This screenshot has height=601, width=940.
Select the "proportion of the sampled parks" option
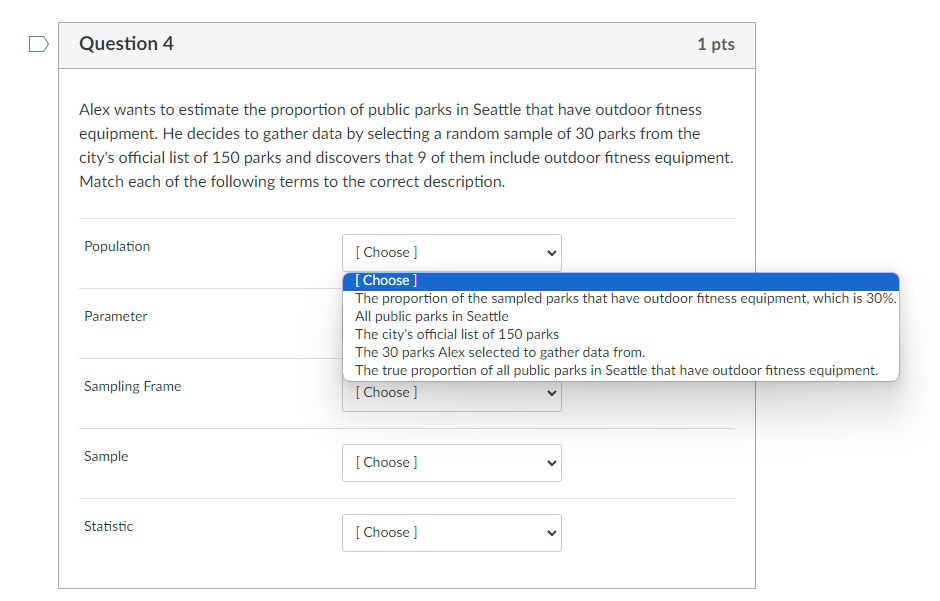625,298
